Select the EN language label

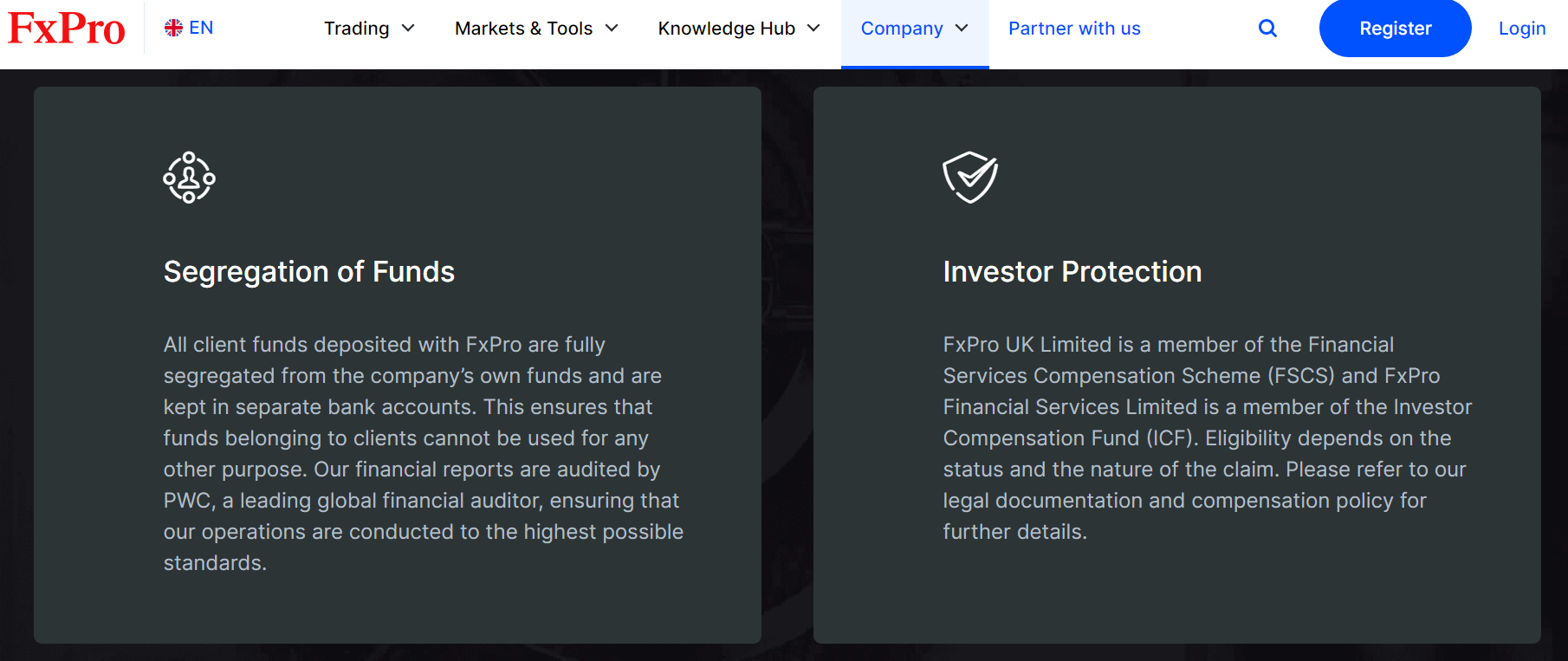click(x=201, y=28)
